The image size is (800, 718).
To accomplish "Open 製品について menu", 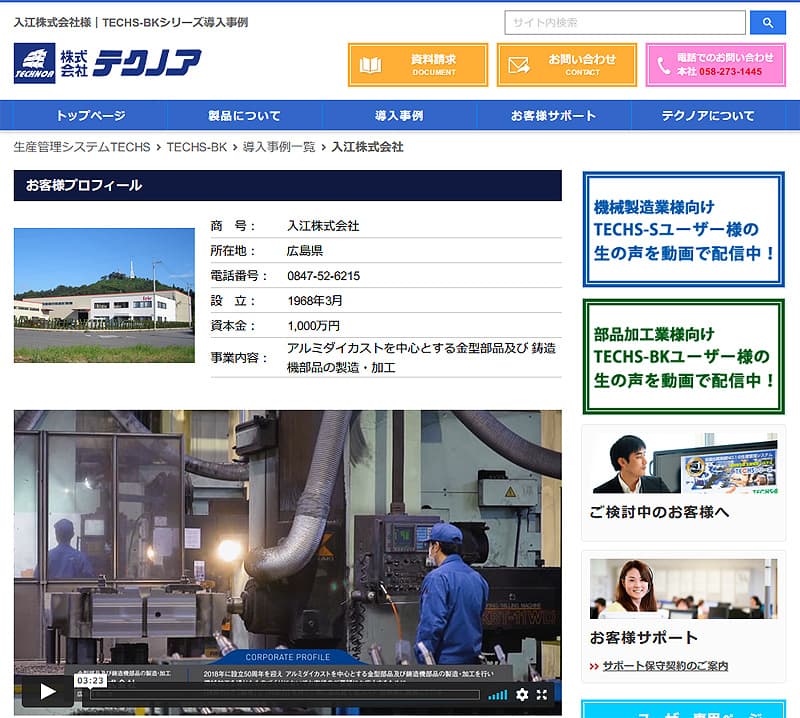I will 244,115.
